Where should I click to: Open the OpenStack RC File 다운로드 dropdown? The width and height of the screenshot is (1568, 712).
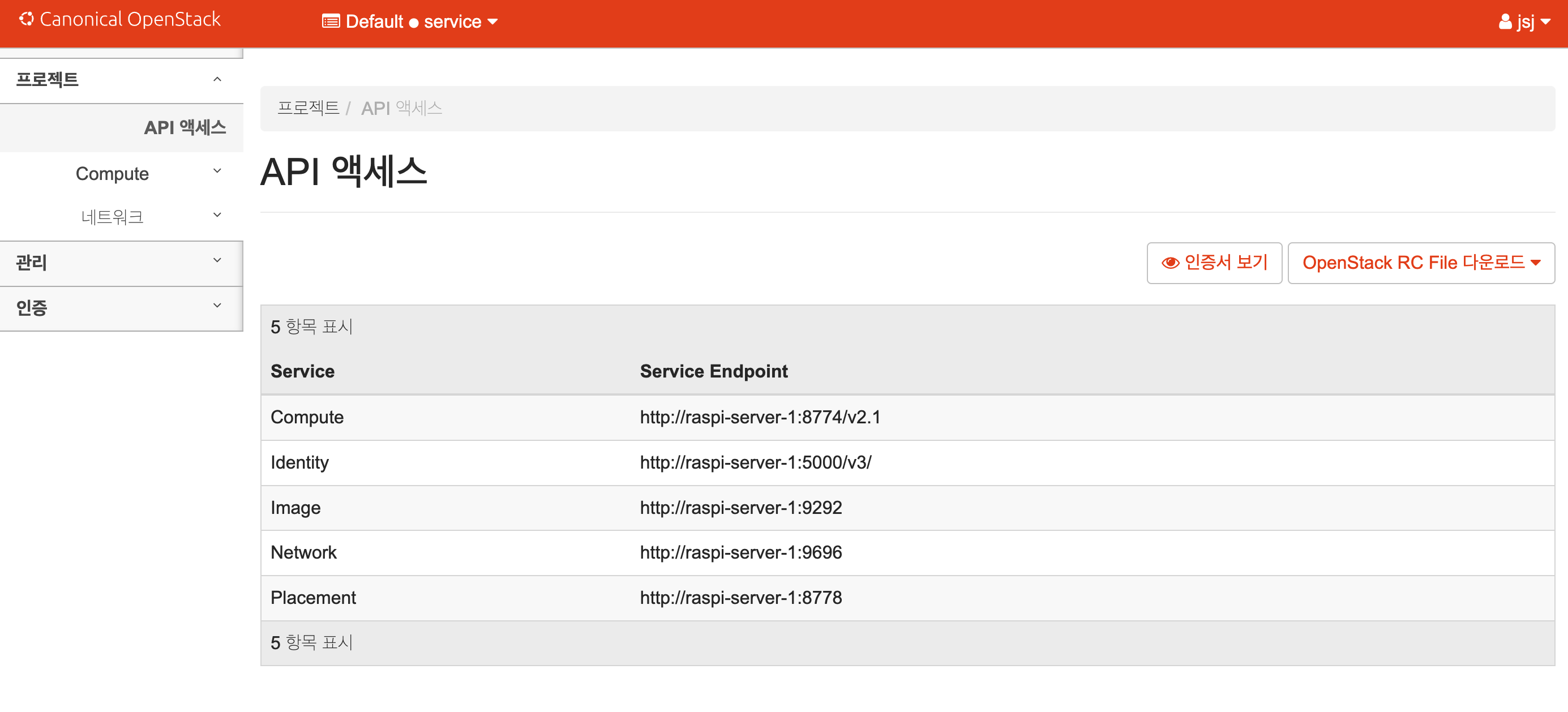pyautogui.click(x=1421, y=263)
